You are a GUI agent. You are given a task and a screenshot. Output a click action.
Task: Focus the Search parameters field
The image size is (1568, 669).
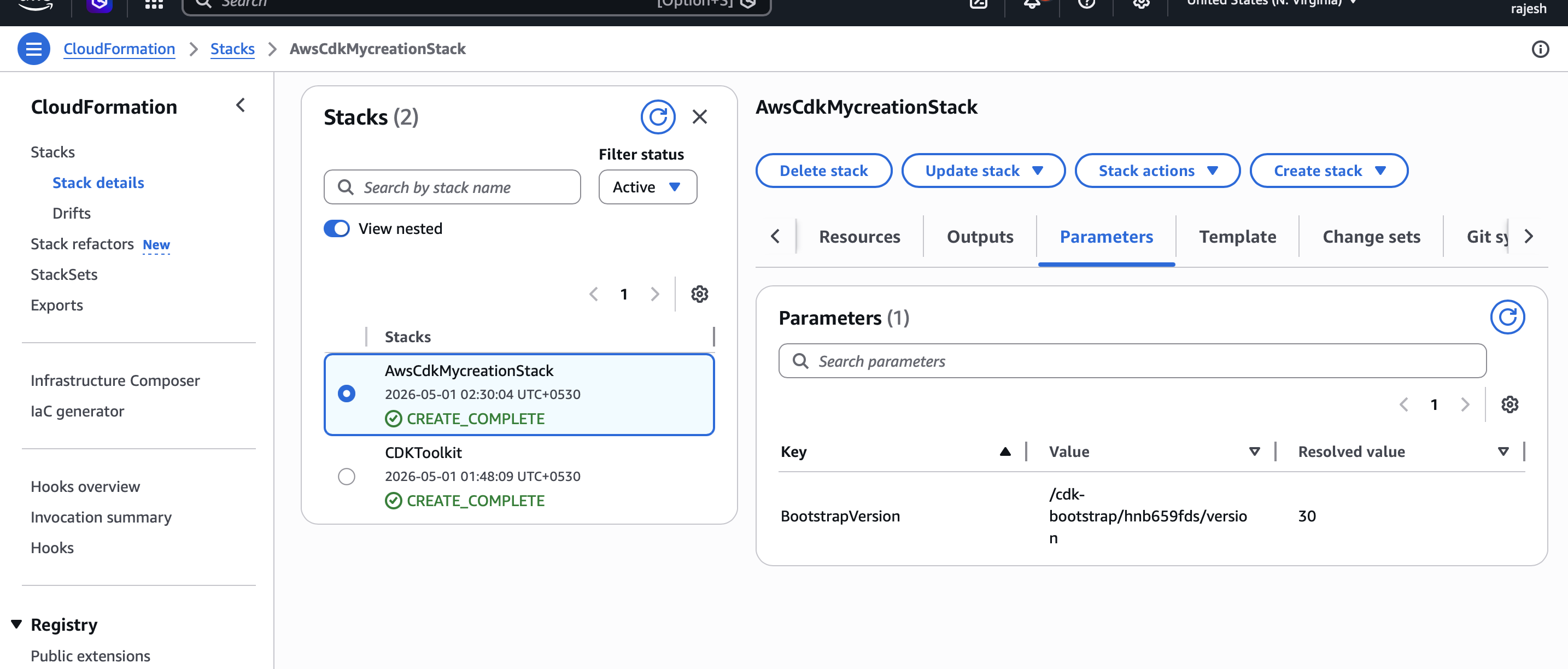pyautogui.click(x=1132, y=361)
